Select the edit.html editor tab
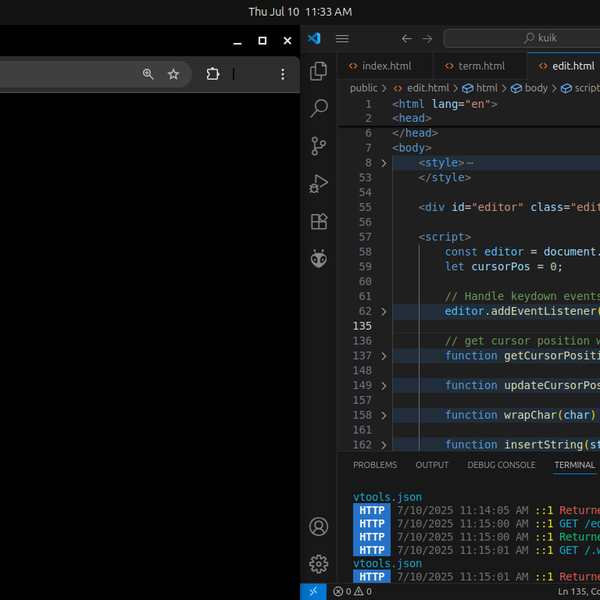 pos(564,66)
